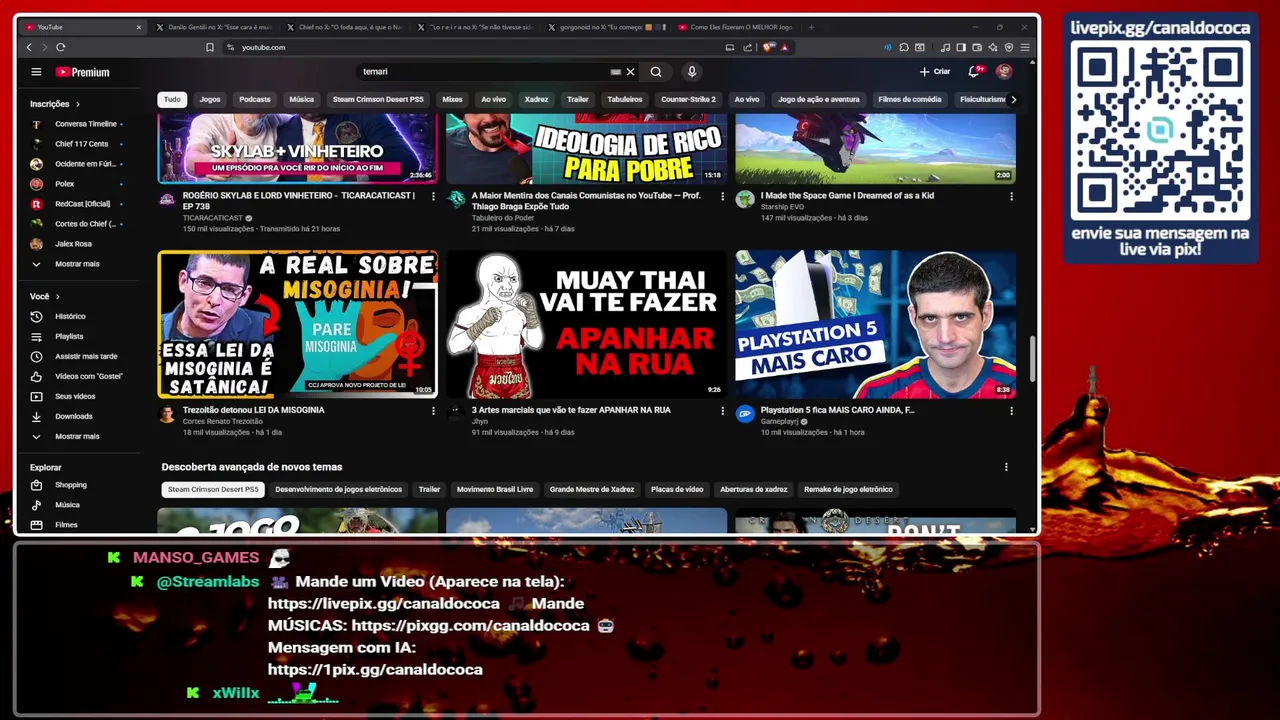The height and width of the screenshot is (720, 1280).
Task: Toggle the browser sidebar panel icon
Action: (961, 47)
